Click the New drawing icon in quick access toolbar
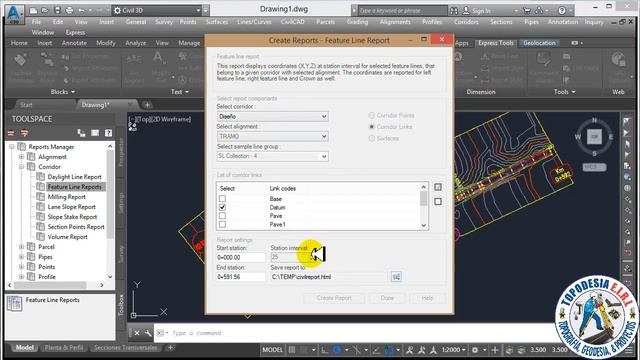640x360 pixels. click(x=33, y=10)
